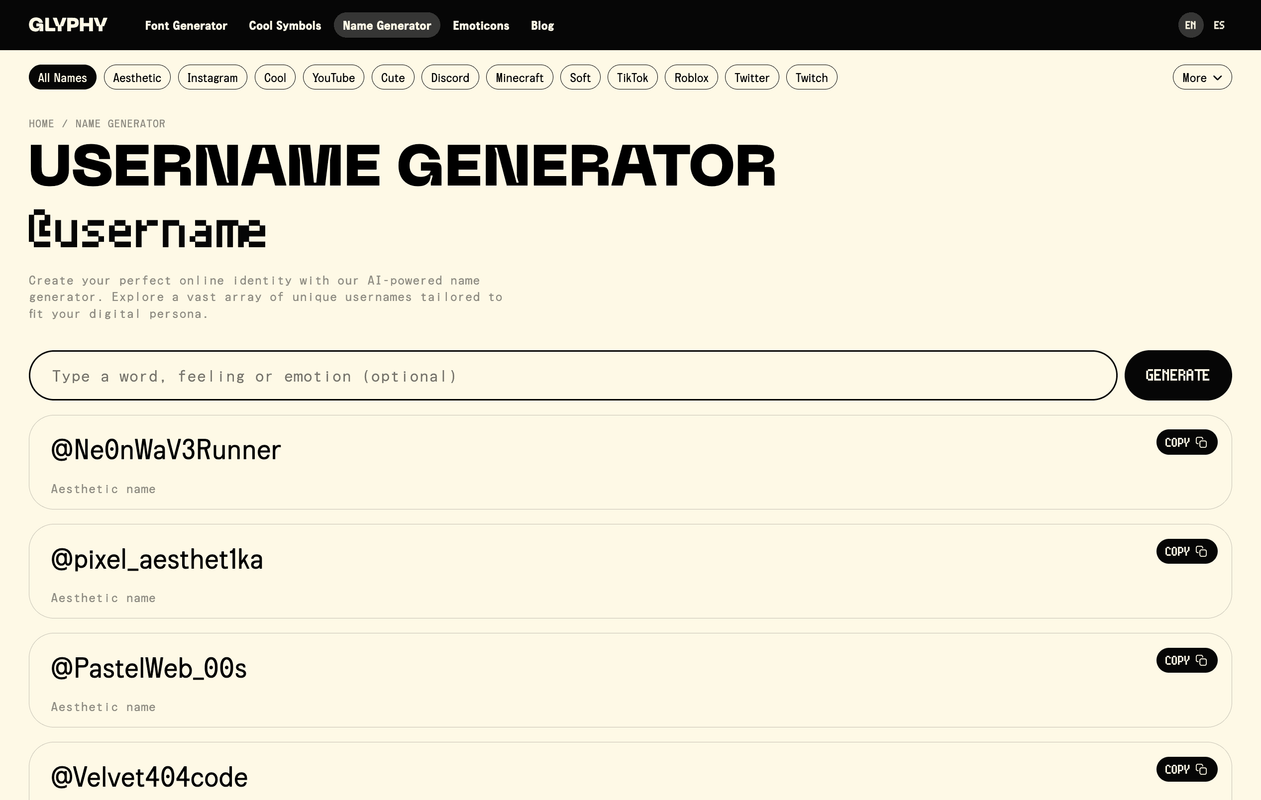This screenshot has width=1261, height=800.
Task: Filter by Cute names
Action: tap(393, 77)
